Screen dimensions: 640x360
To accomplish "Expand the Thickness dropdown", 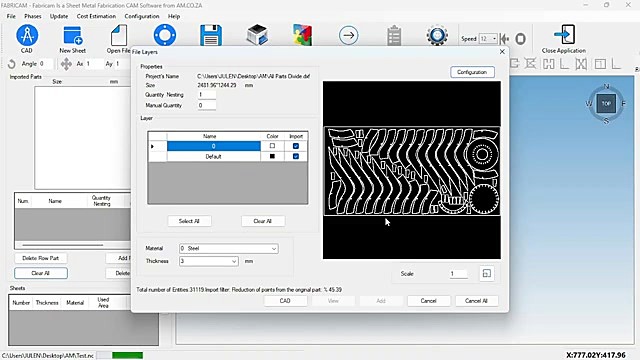I will 209,261.
